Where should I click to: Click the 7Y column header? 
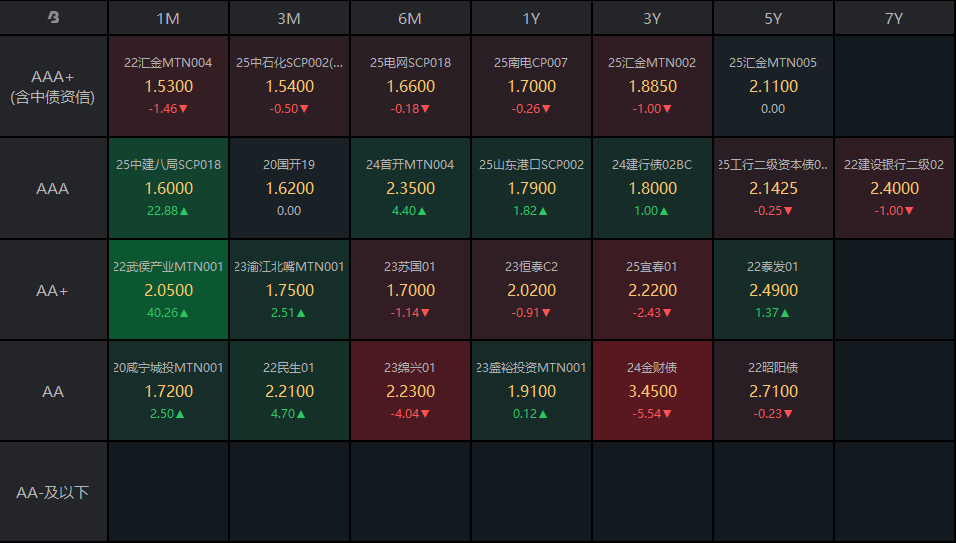coord(894,18)
